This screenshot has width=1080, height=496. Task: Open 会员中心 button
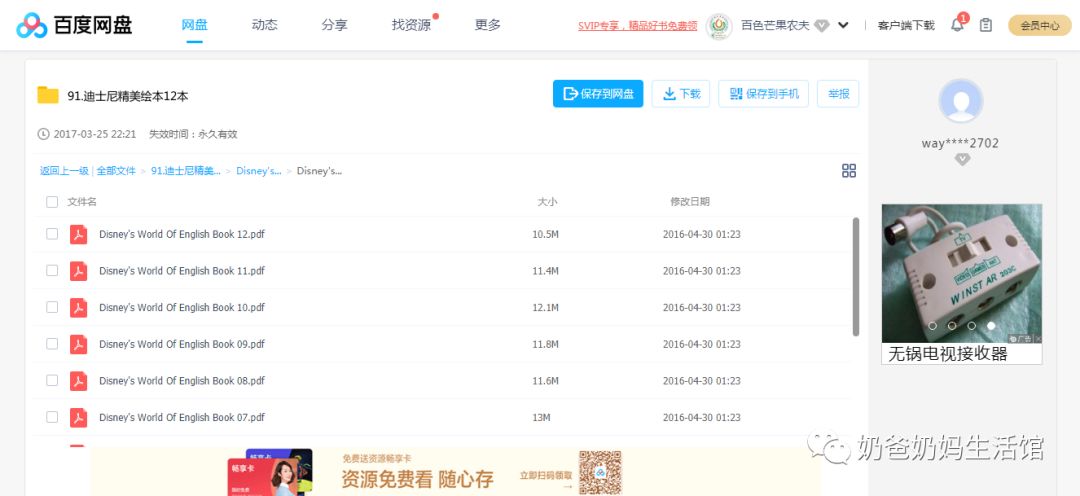pyautogui.click(x=1040, y=25)
